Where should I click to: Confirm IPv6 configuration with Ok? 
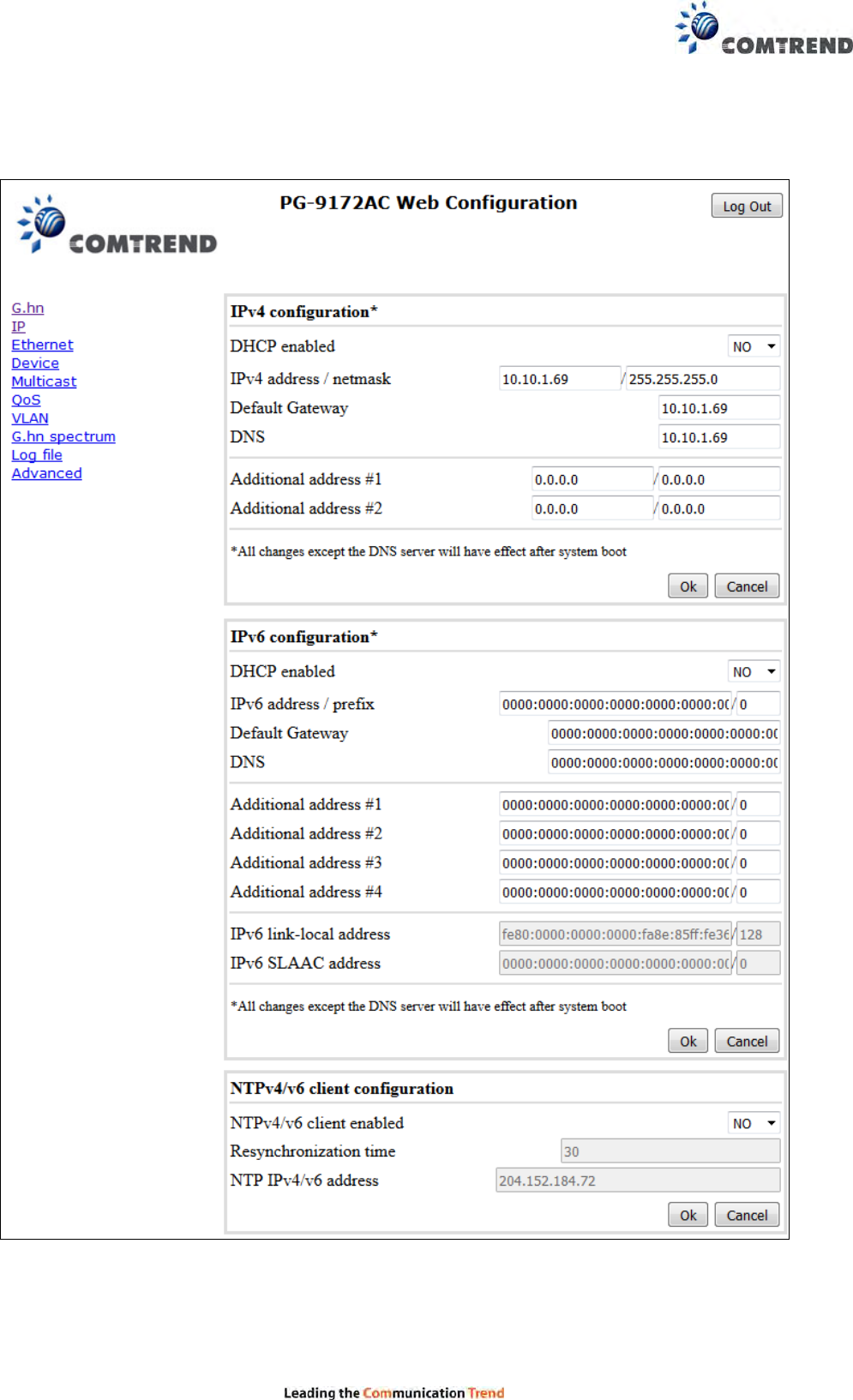tap(688, 1041)
